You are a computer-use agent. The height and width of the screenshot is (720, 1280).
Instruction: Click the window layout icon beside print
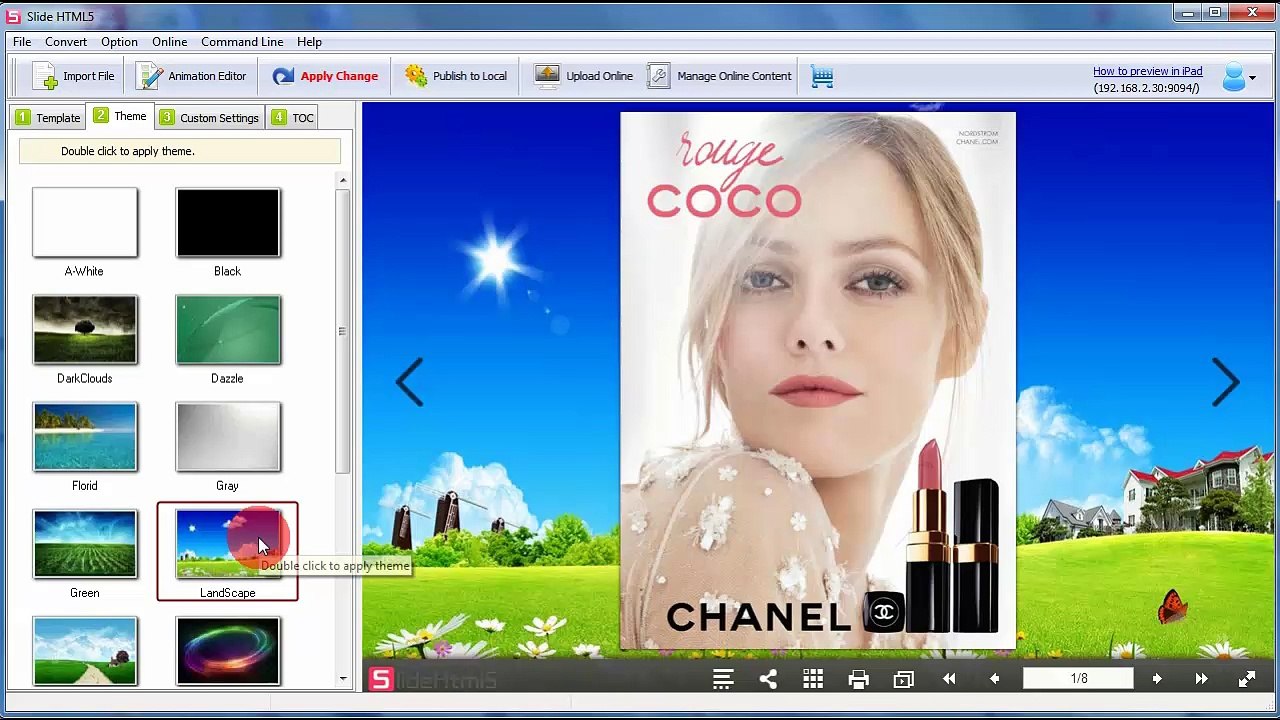[x=904, y=680]
